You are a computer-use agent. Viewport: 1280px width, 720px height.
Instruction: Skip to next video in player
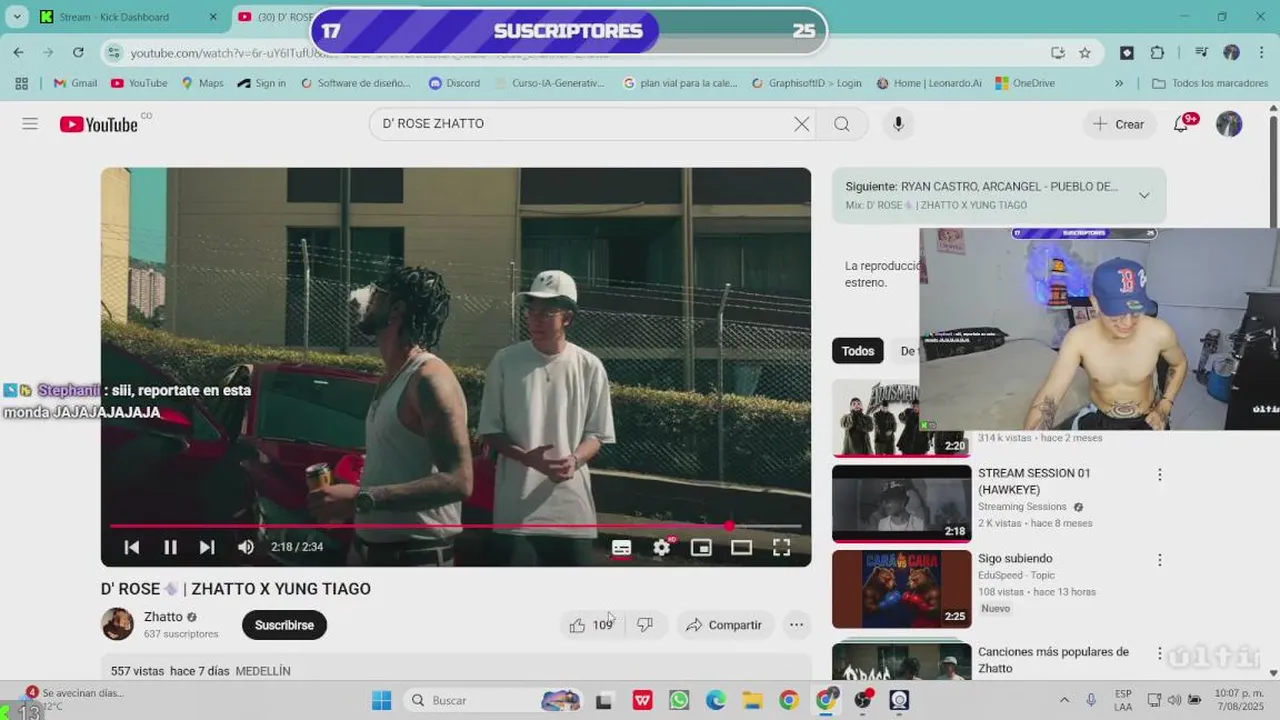[207, 547]
